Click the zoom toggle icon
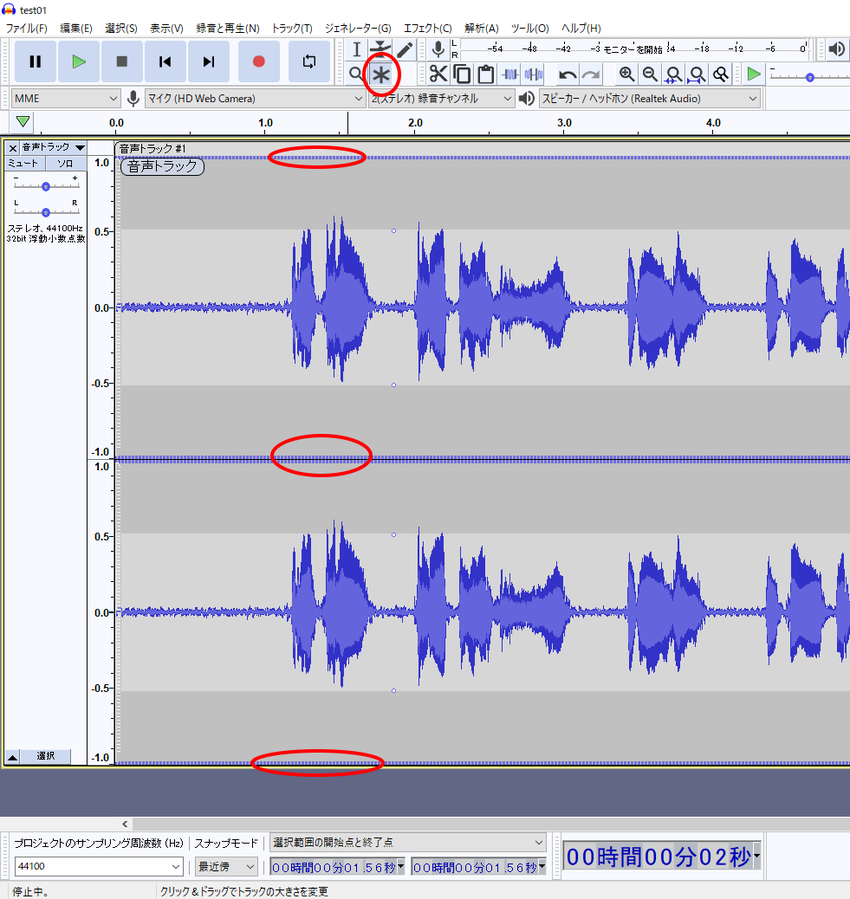Image resolution: width=850 pixels, height=899 pixels. [x=720, y=74]
